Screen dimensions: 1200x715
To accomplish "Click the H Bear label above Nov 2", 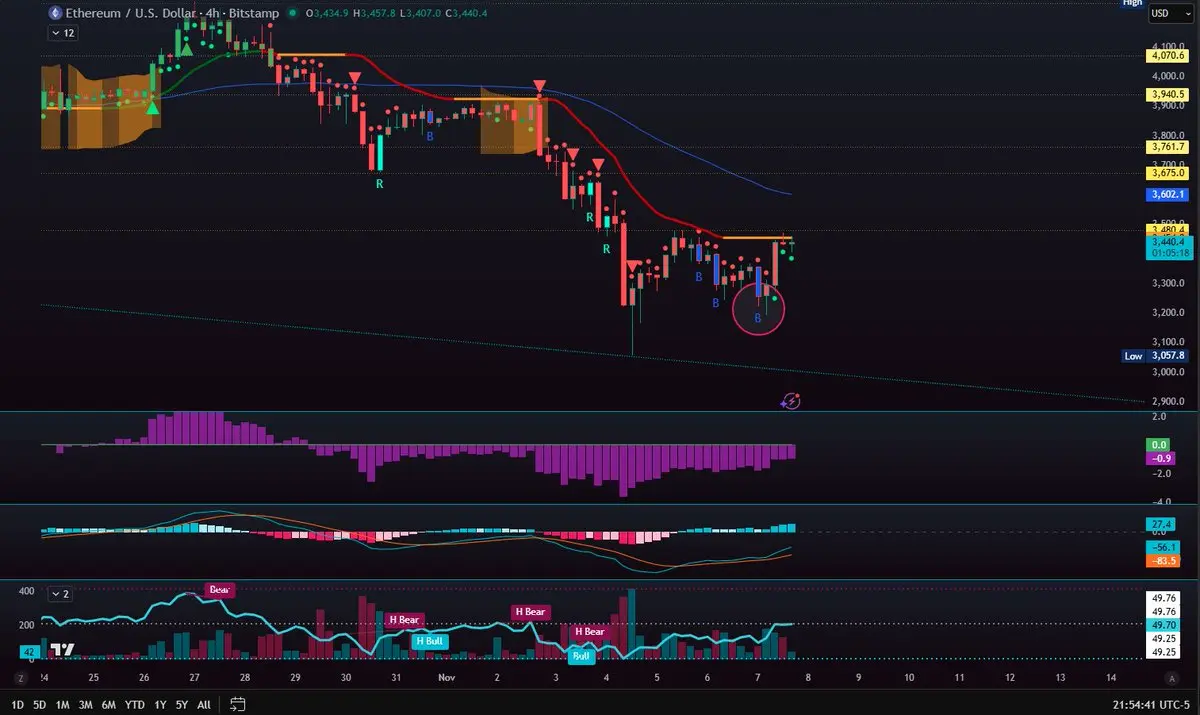I will 530,612.
